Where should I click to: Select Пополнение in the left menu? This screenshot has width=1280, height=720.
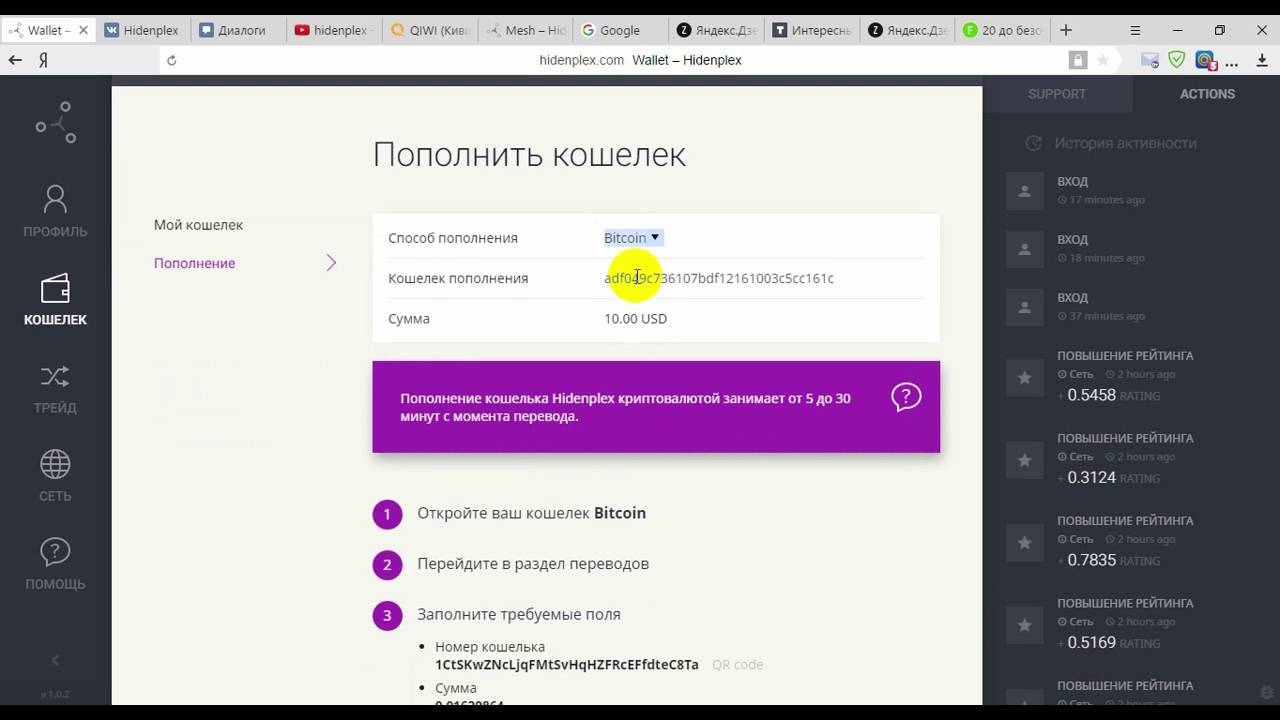click(x=194, y=263)
